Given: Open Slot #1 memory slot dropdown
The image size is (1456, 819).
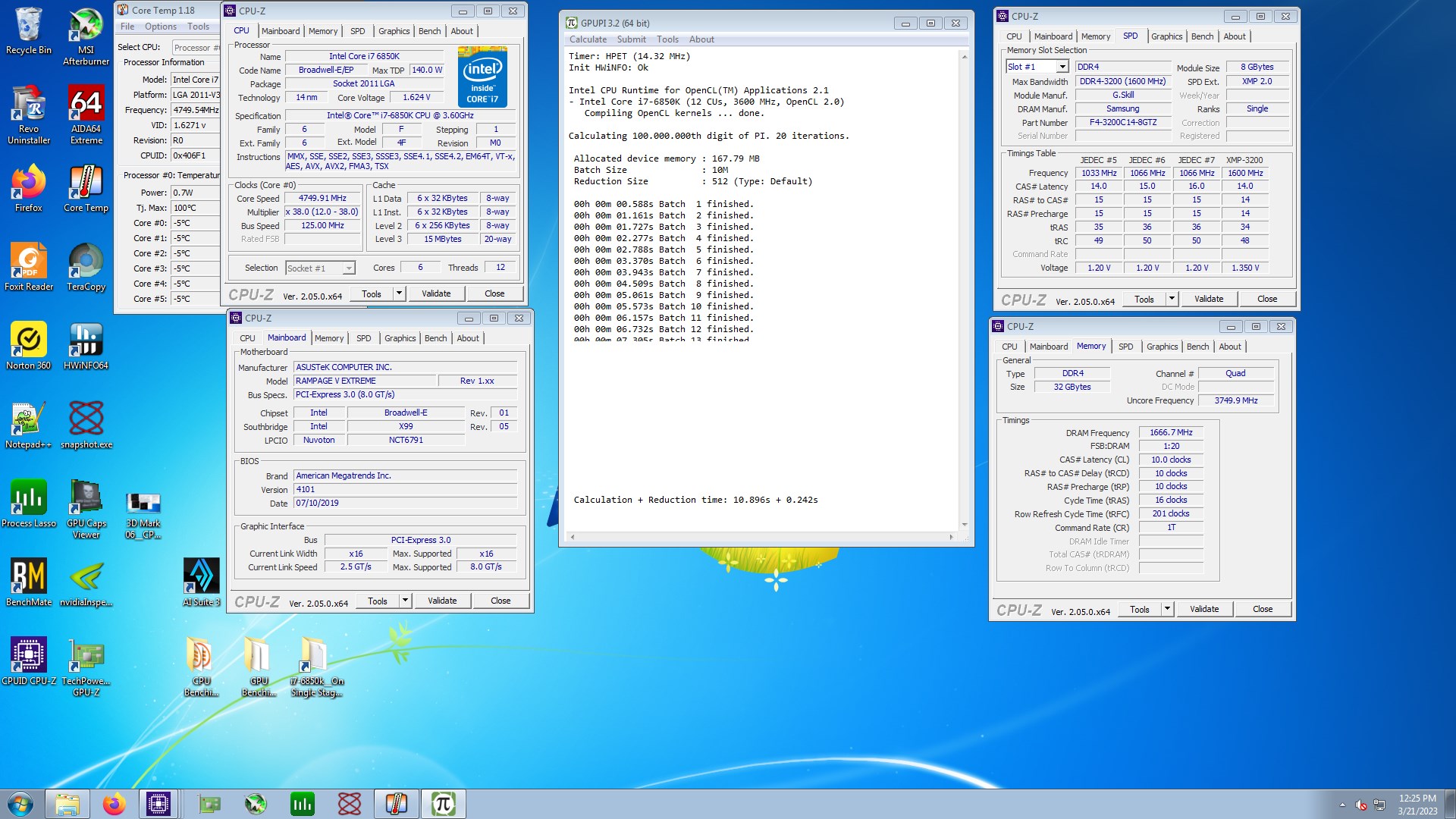Looking at the screenshot, I should coord(1037,67).
